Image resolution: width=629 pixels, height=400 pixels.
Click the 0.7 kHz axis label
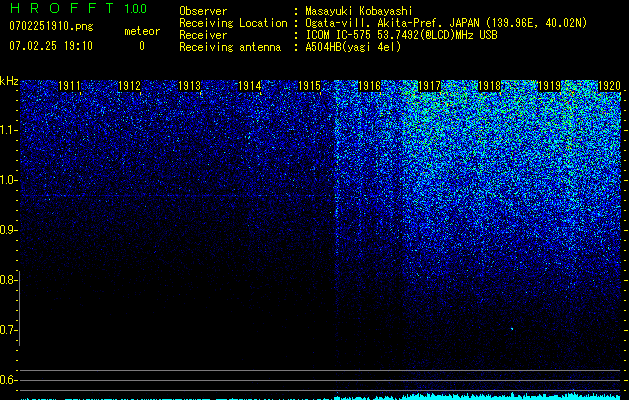pyautogui.click(x=8, y=330)
